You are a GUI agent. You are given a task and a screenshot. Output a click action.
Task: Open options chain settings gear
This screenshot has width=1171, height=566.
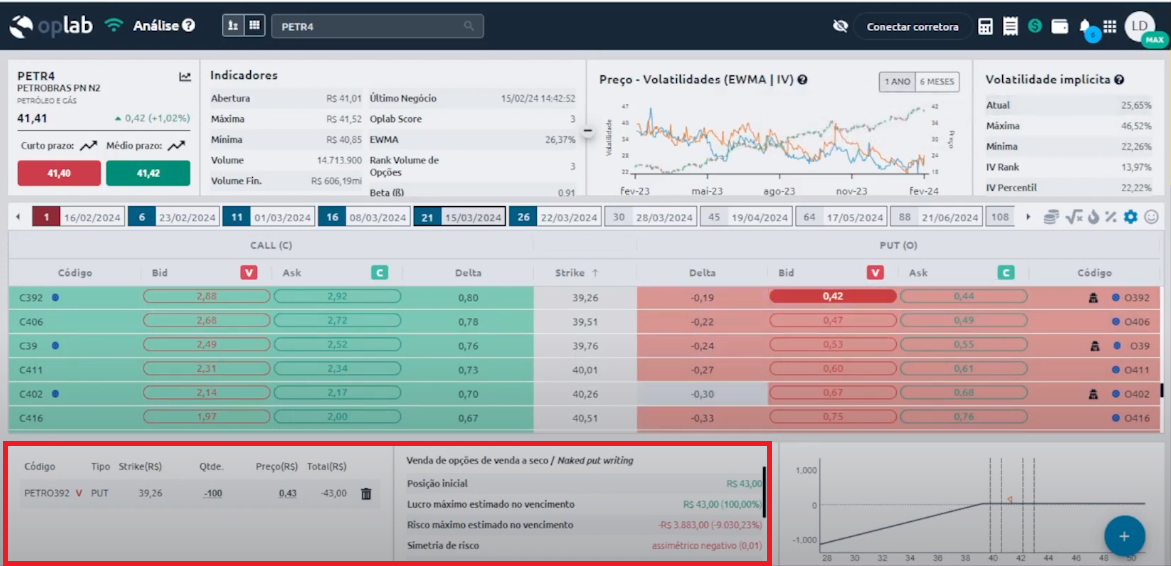click(x=1130, y=217)
